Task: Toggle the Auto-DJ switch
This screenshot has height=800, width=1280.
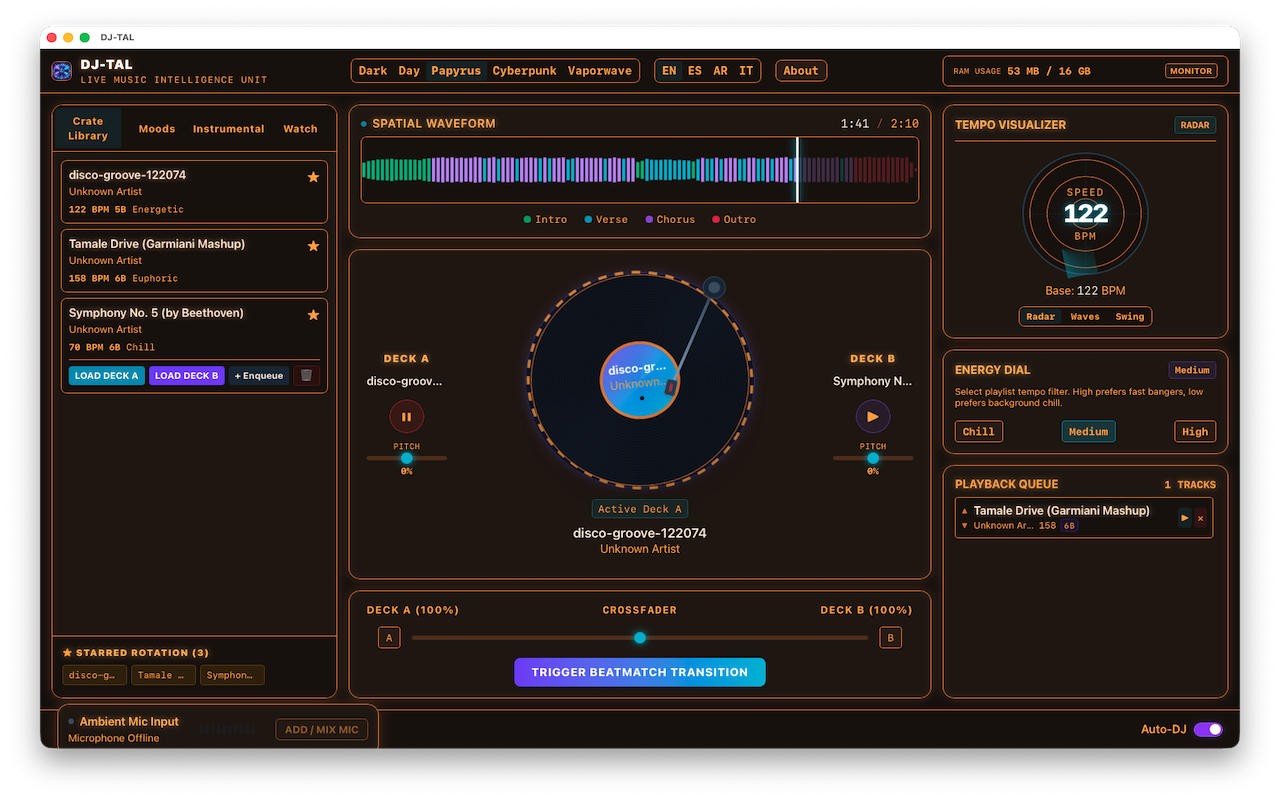Action: pos(1208,729)
